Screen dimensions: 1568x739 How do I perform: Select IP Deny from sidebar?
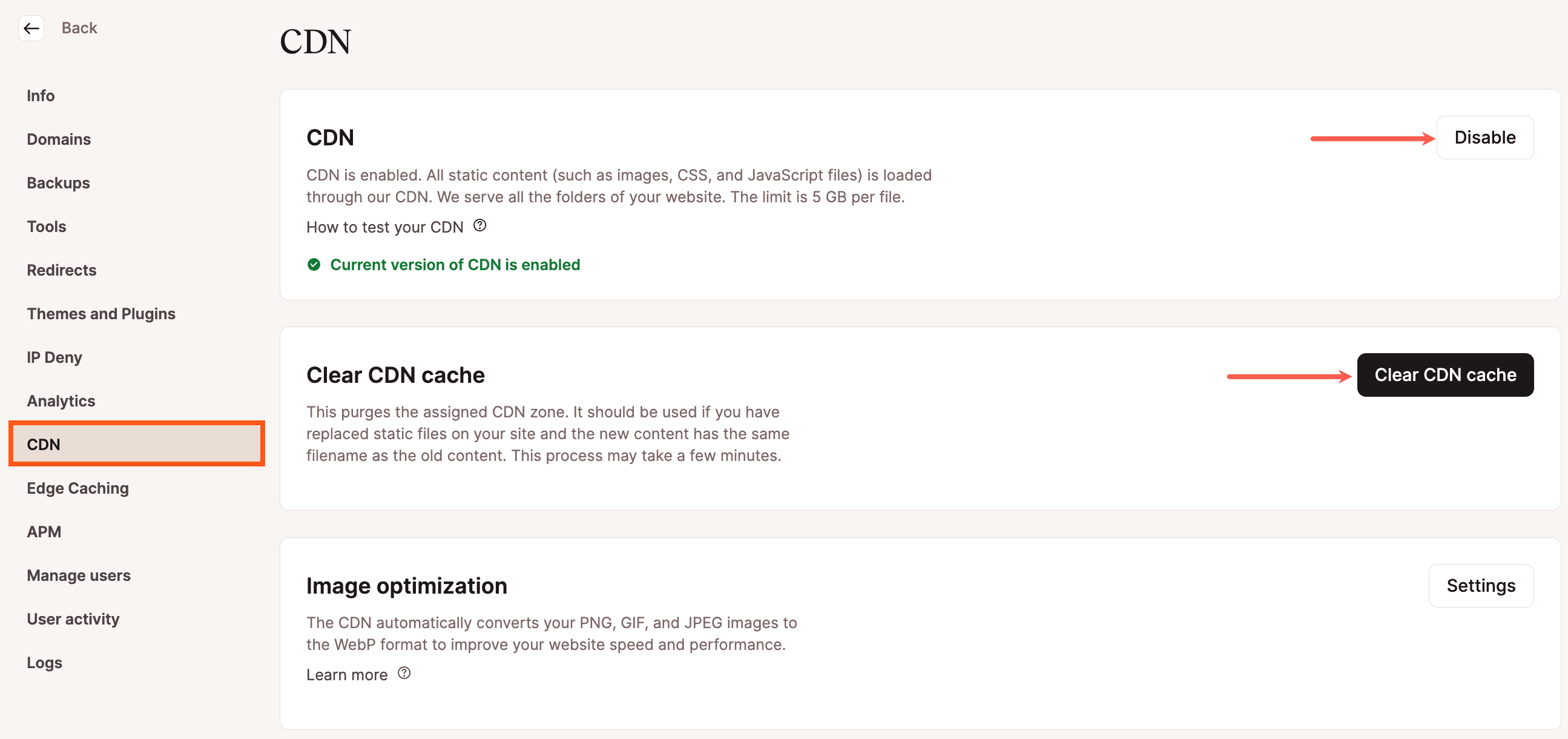point(54,357)
